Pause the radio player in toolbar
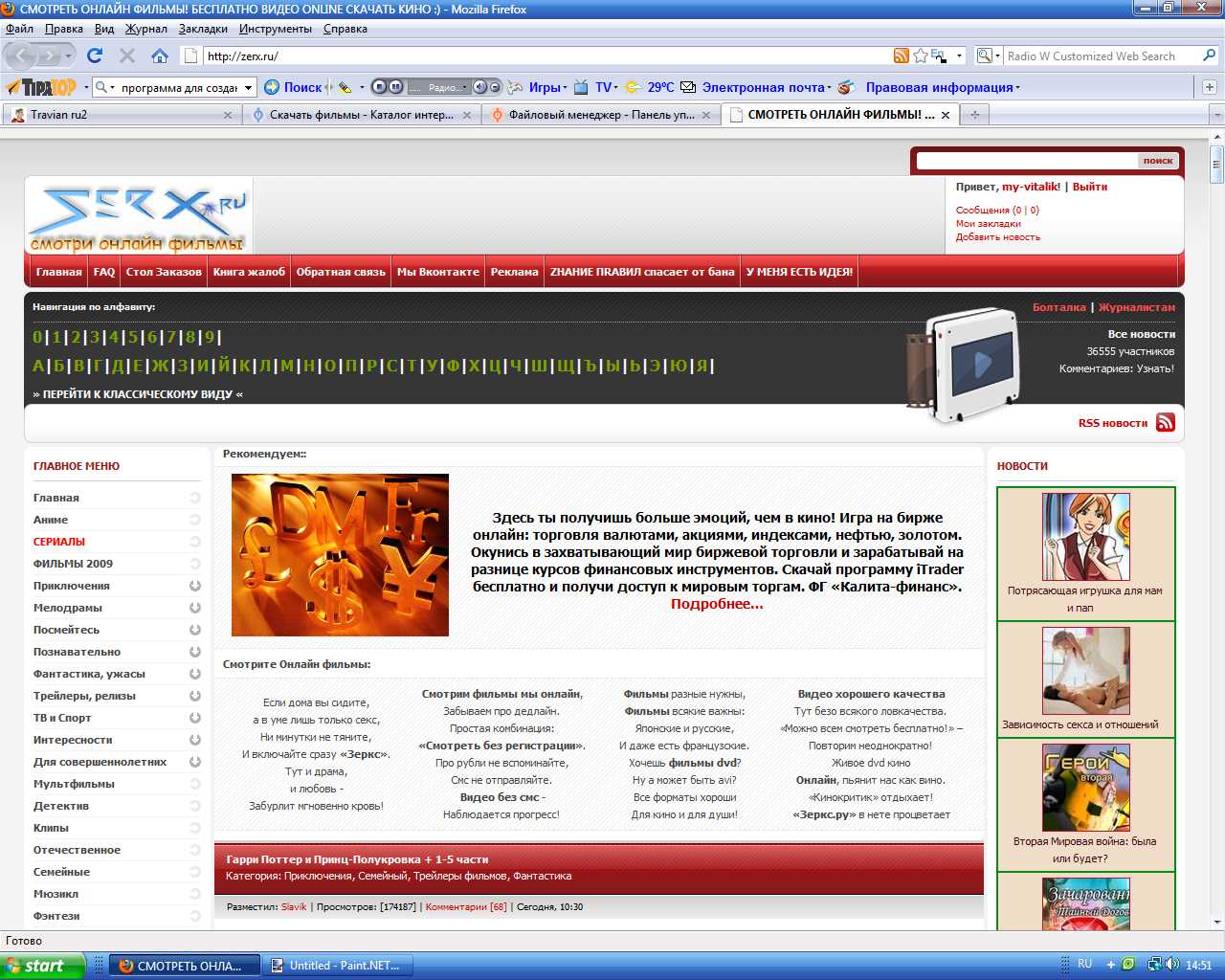The image size is (1225, 980). [x=395, y=87]
